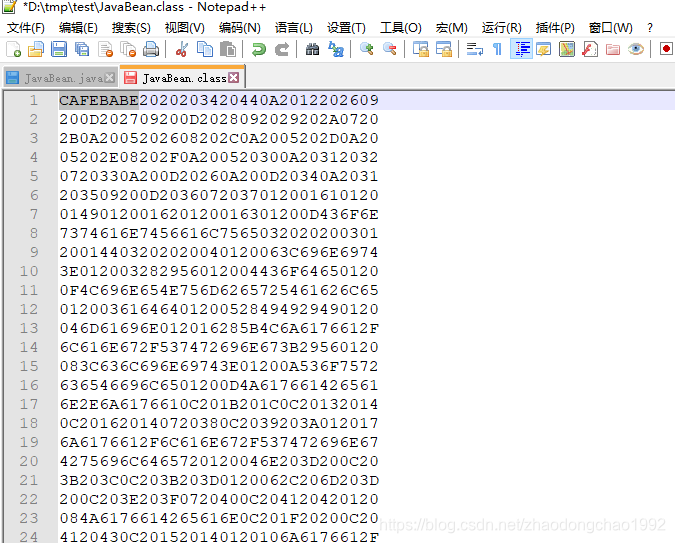Open the 文件(F) menu
This screenshot has width=675, height=543.
coord(26,28)
